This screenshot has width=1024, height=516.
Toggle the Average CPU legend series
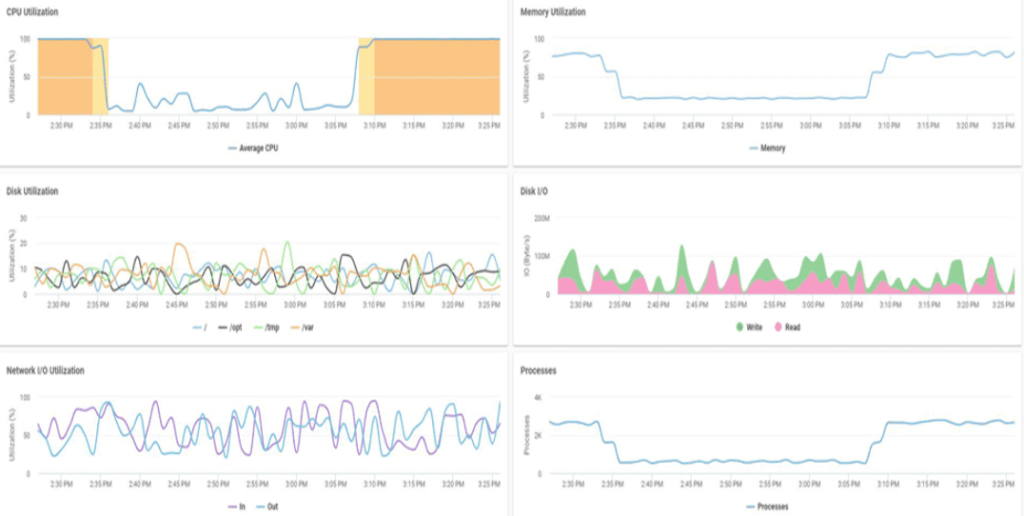pyautogui.click(x=256, y=148)
